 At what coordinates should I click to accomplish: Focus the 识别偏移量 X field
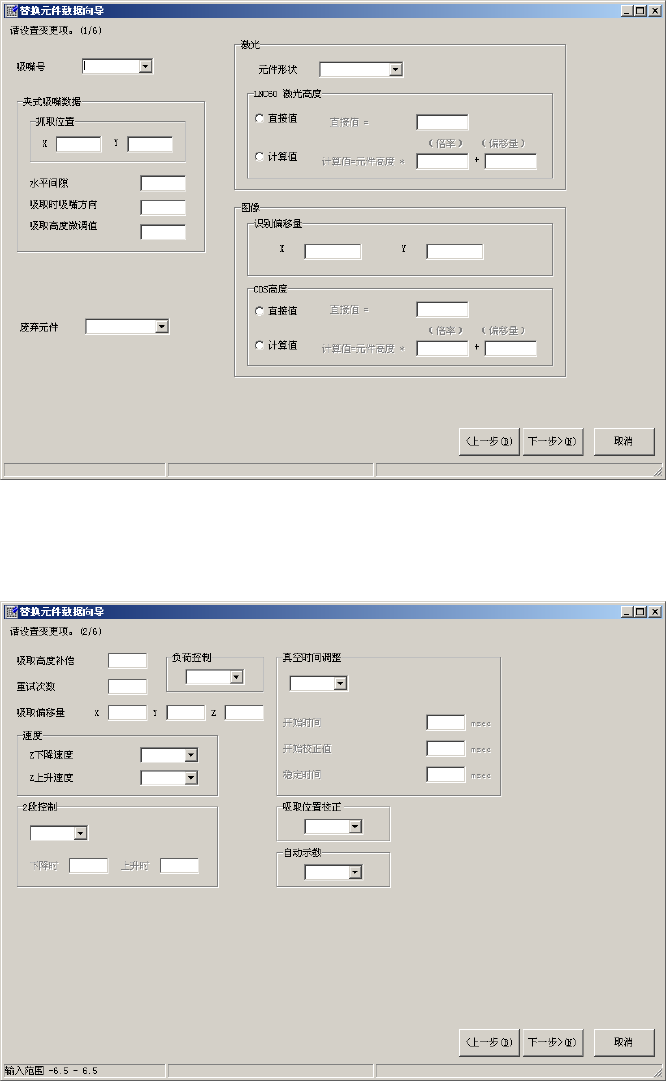[333, 252]
